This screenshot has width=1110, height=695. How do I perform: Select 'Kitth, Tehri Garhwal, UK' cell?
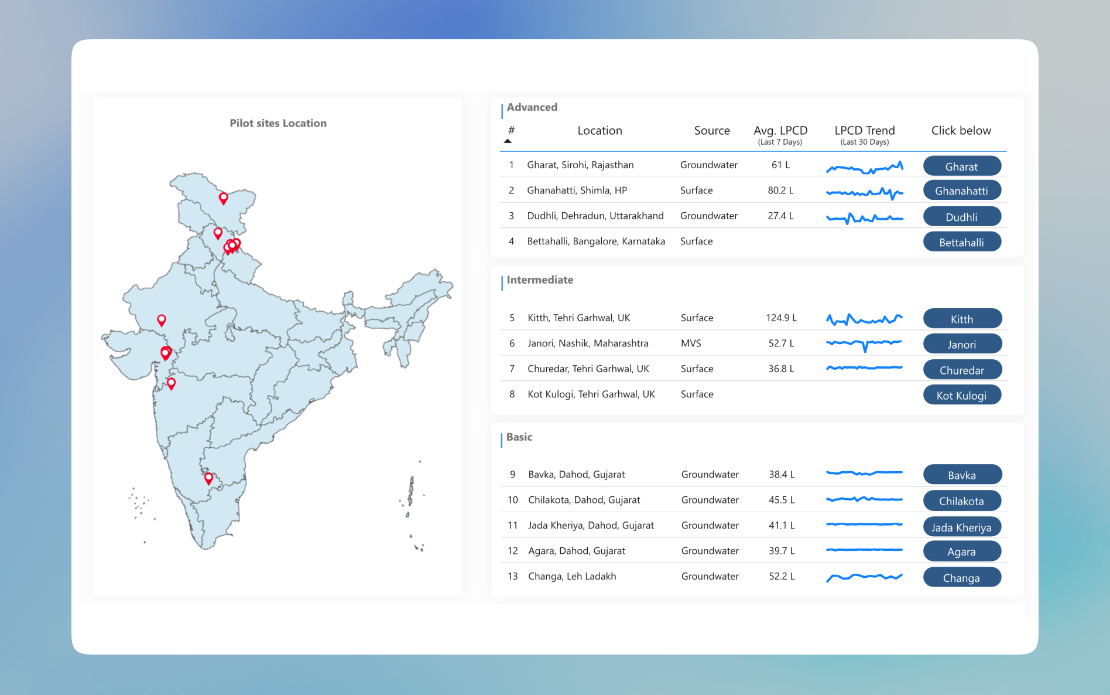(x=578, y=318)
